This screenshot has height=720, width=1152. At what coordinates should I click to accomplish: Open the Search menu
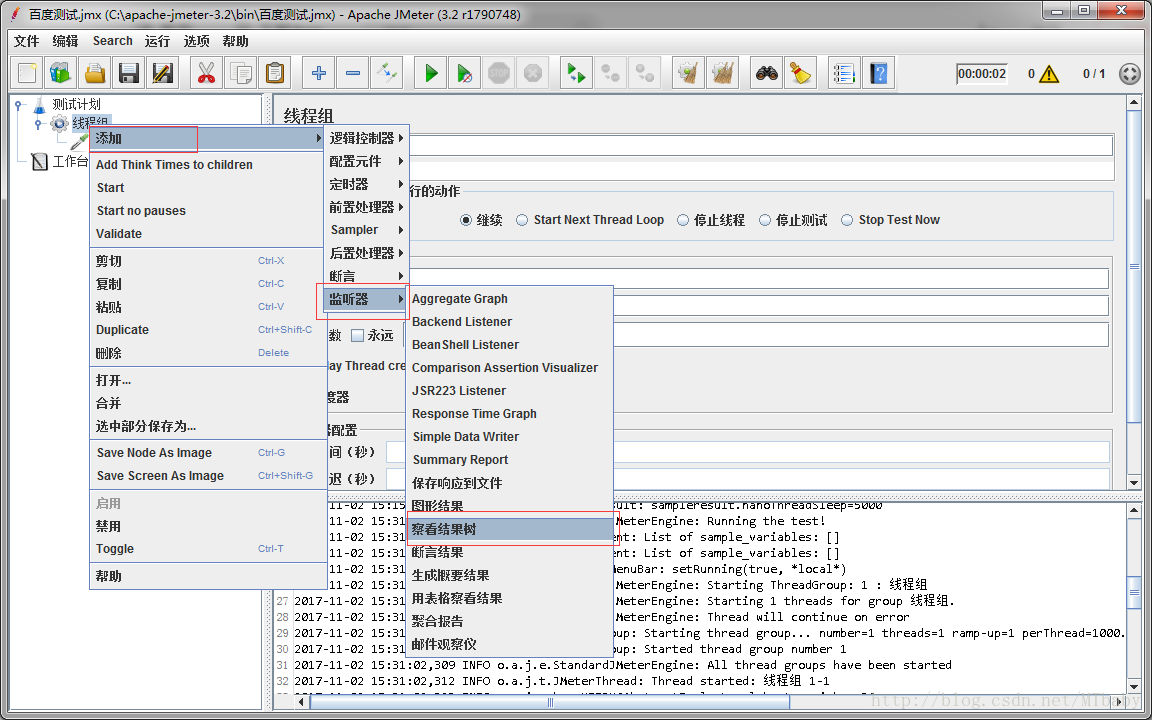point(112,41)
